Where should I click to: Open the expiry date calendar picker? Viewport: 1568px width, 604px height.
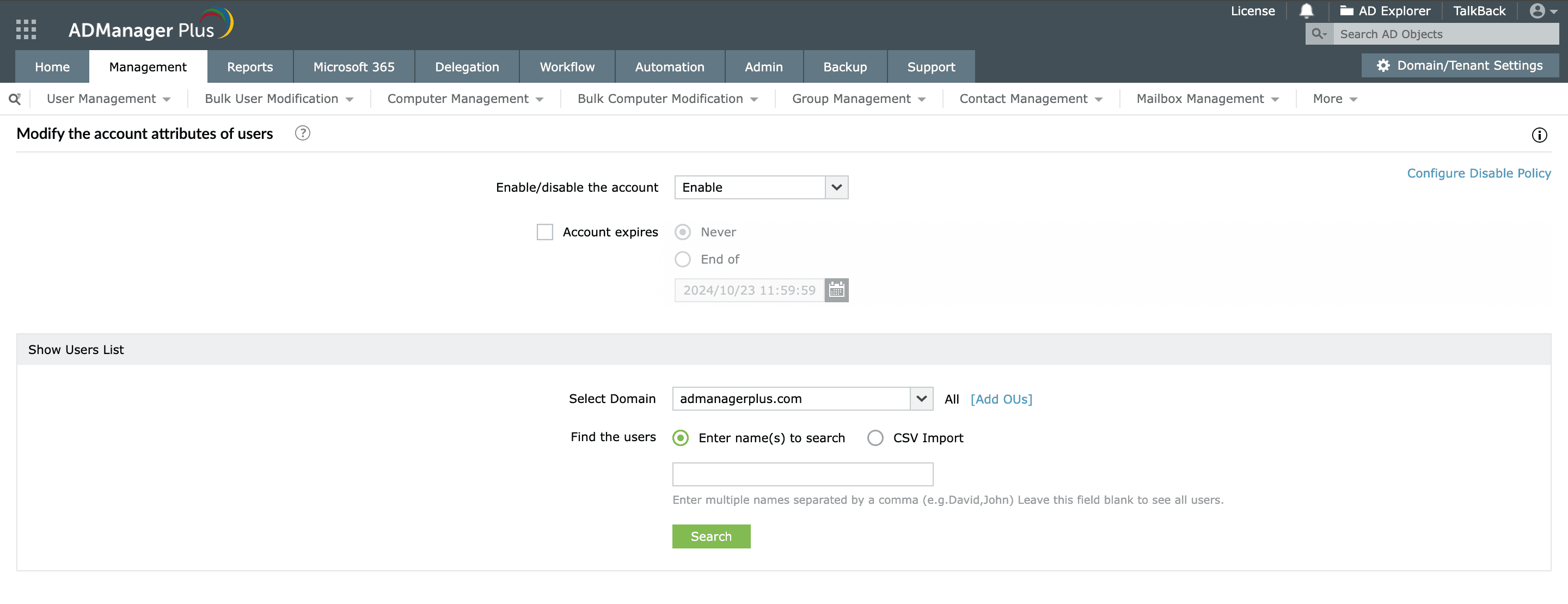click(836, 290)
